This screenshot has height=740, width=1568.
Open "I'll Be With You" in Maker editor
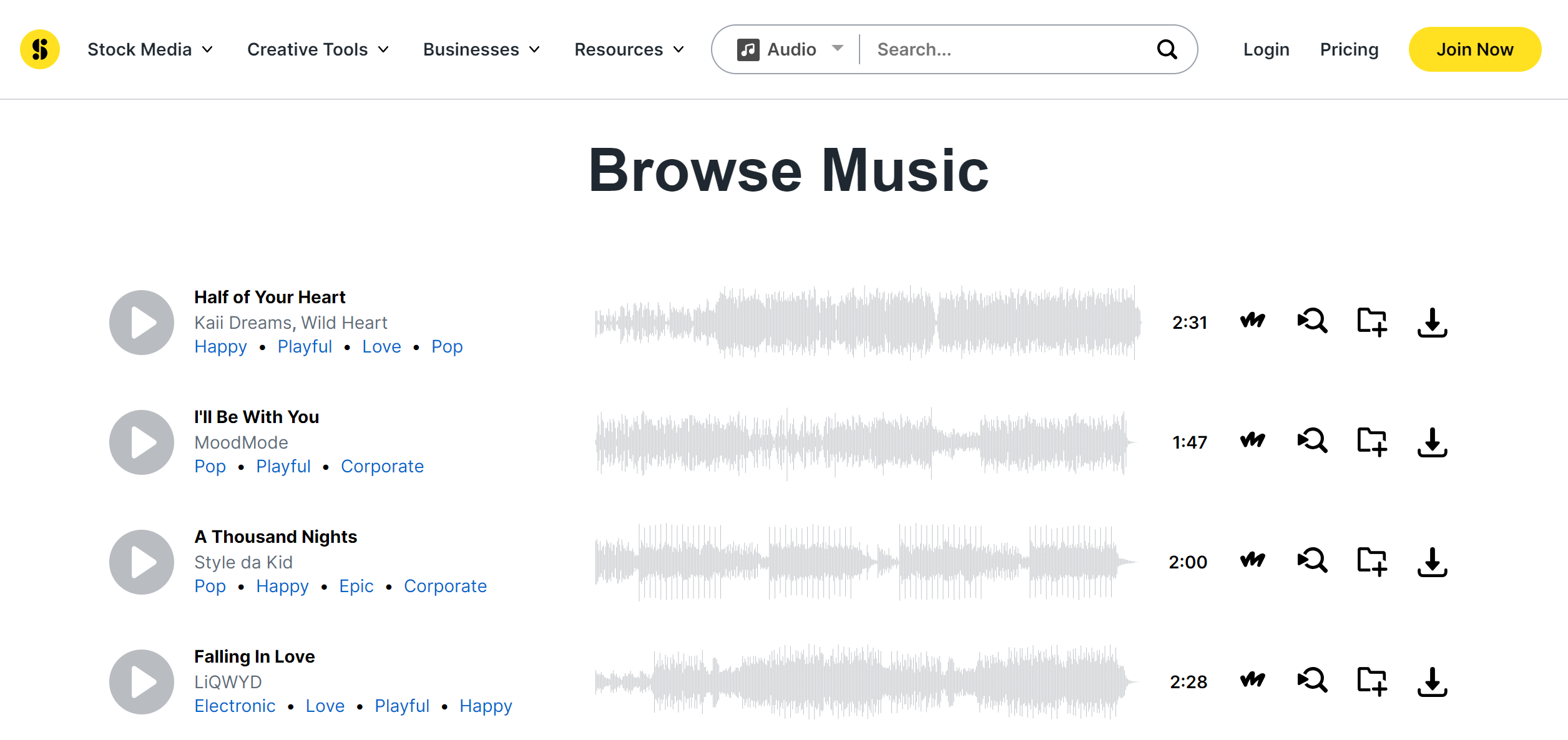pyautogui.click(x=1252, y=442)
